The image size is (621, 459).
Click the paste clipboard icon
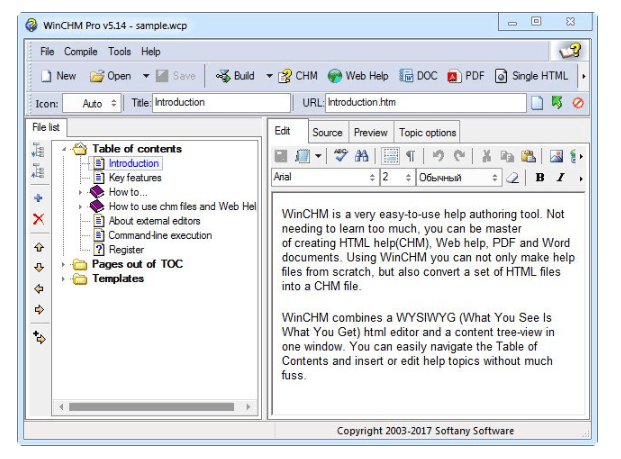point(528,156)
